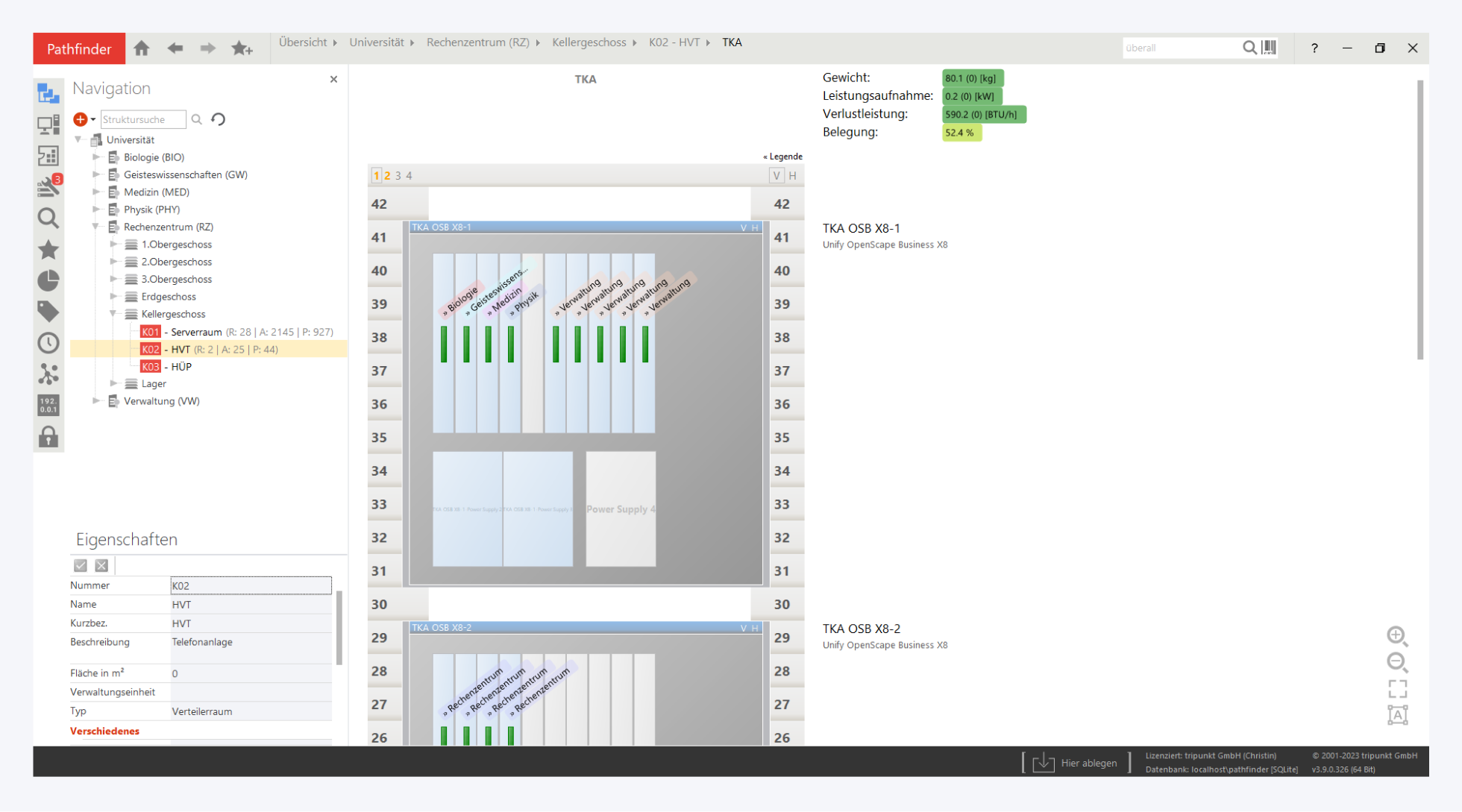Screen dimensions: 1462x812
Task: Click the Home icon in toolbar
Action: pos(142,48)
